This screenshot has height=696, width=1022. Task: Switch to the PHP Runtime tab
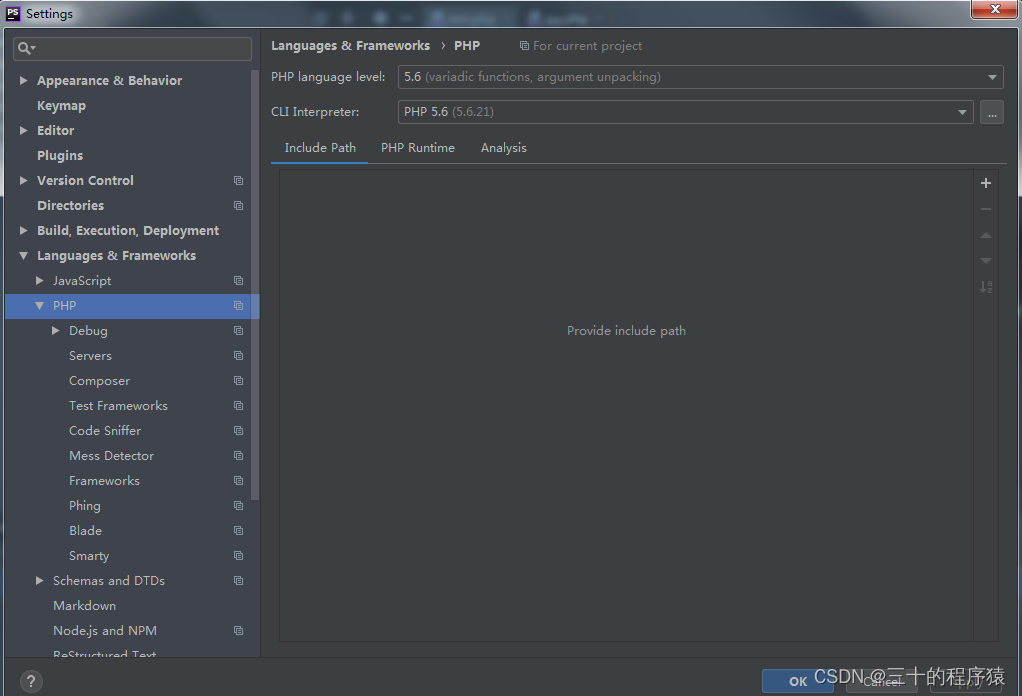[418, 148]
